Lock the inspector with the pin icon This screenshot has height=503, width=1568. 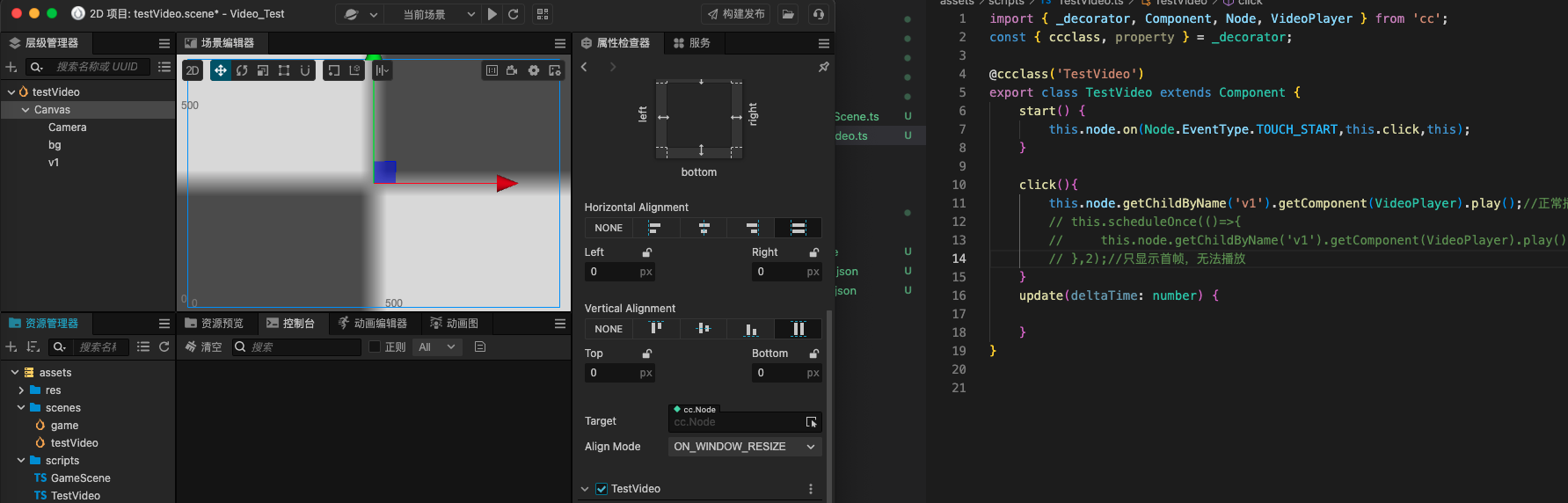coord(824,67)
